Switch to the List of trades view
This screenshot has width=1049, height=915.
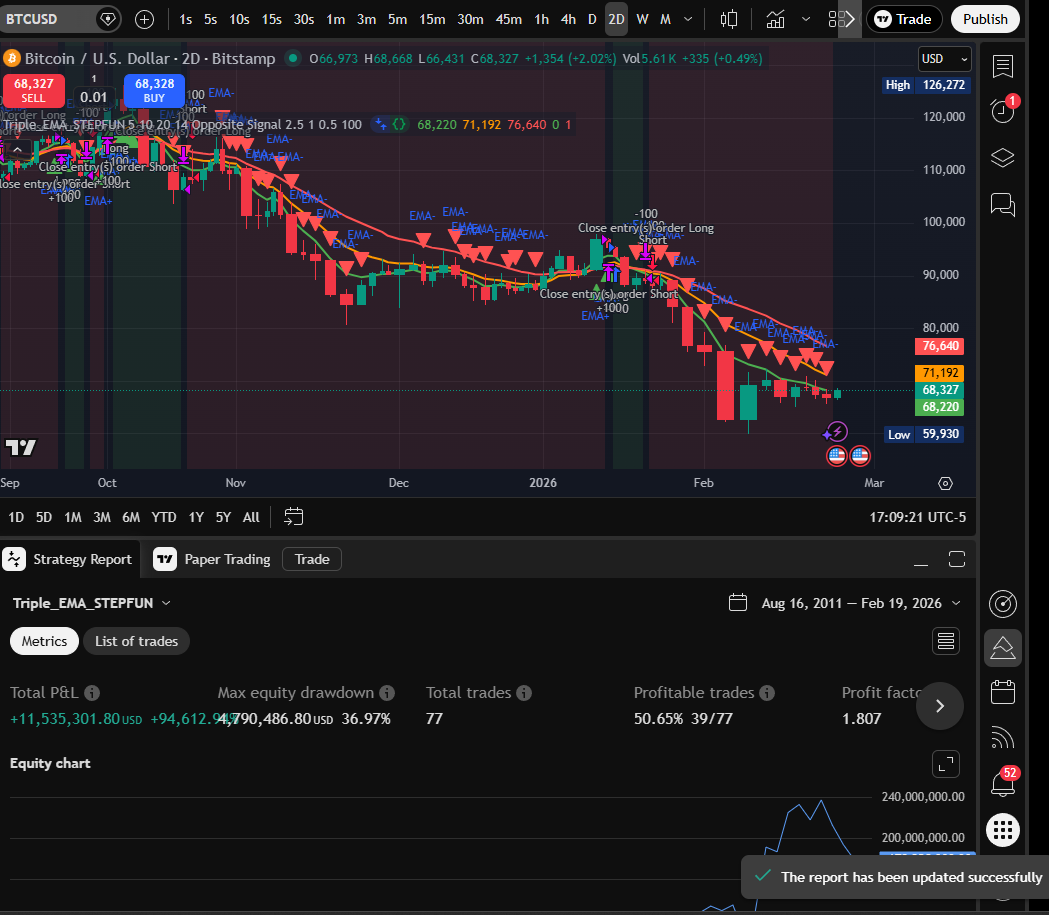(x=136, y=641)
